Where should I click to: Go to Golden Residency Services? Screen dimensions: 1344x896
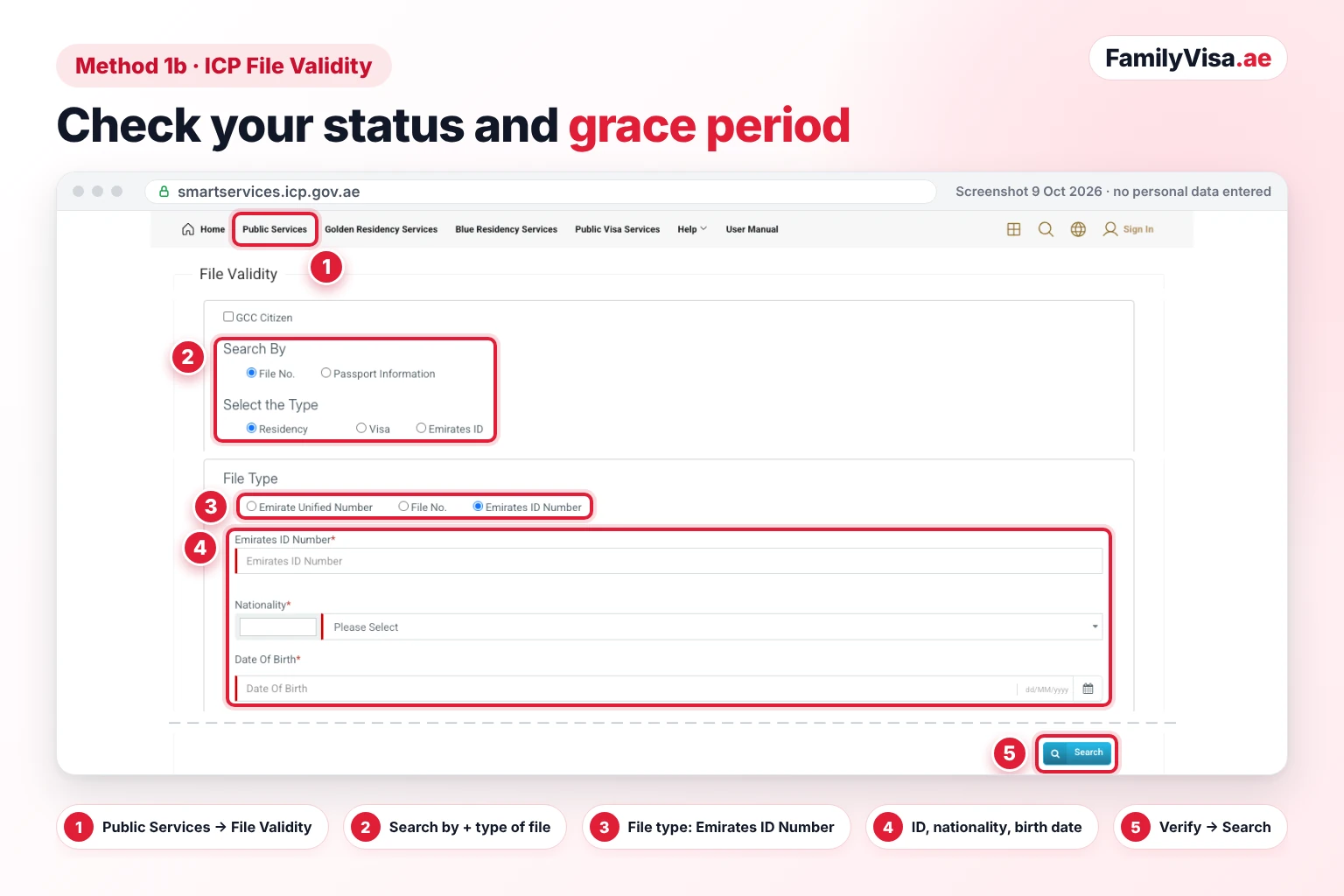point(381,229)
